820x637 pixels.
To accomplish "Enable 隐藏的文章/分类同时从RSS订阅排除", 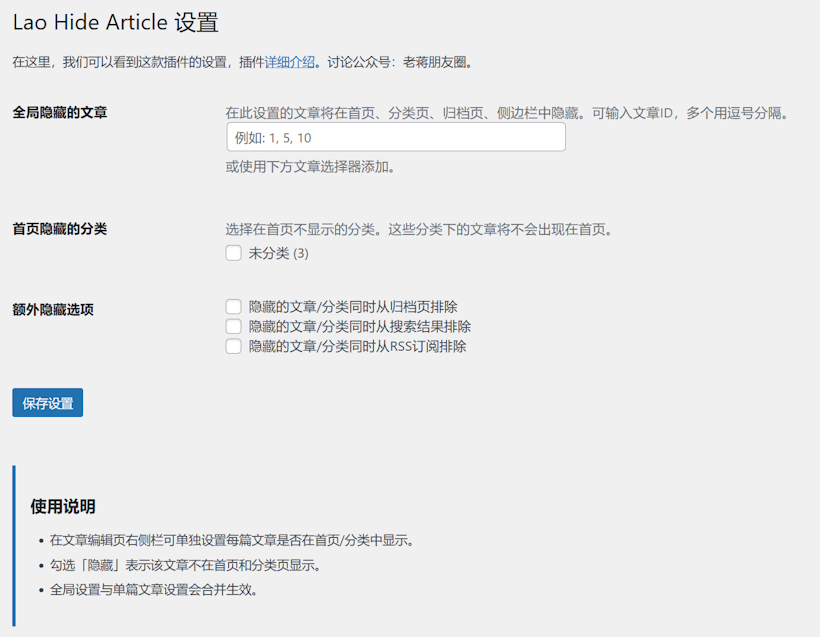I will 233,346.
